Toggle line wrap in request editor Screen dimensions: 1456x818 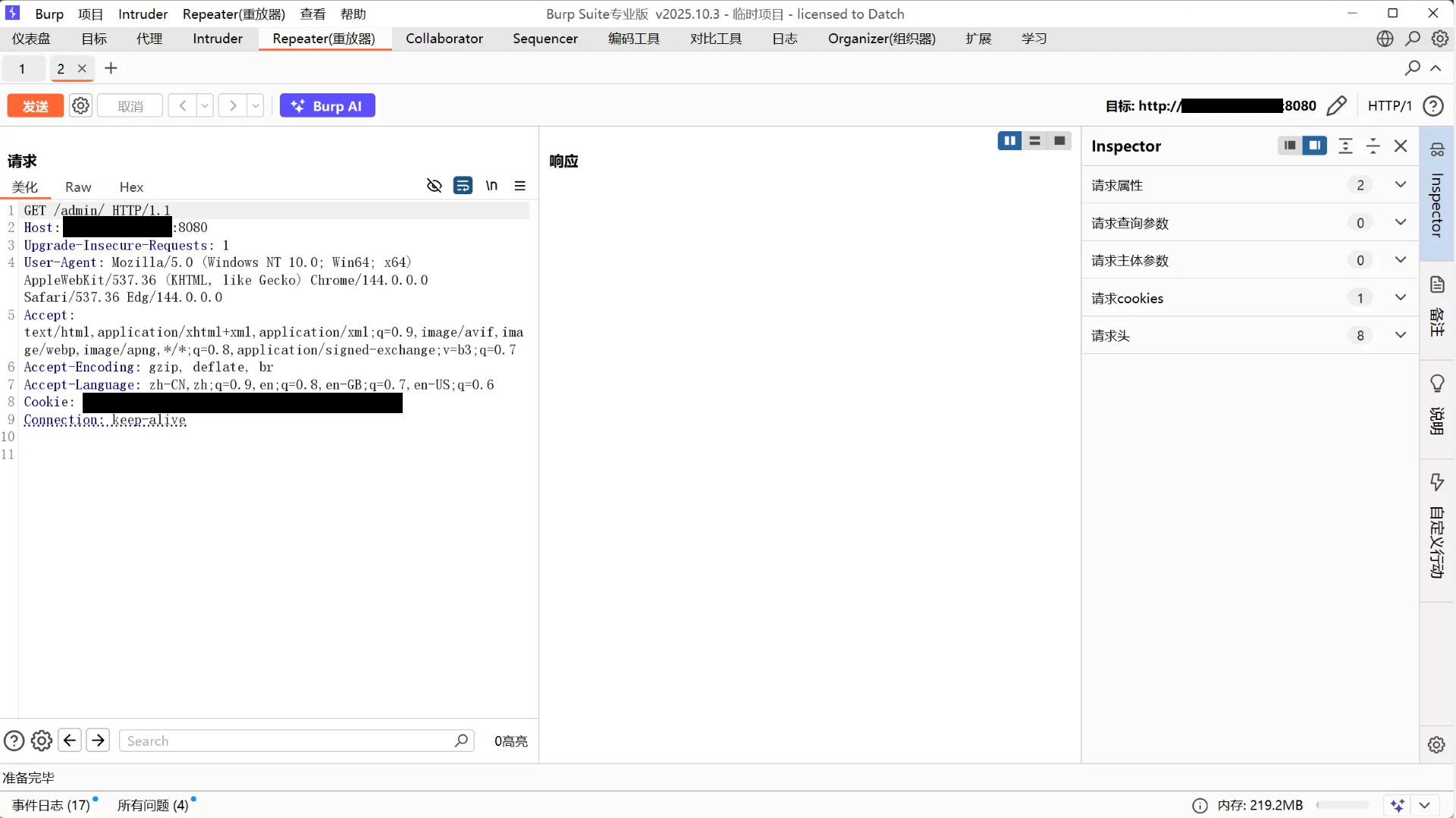(x=463, y=186)
